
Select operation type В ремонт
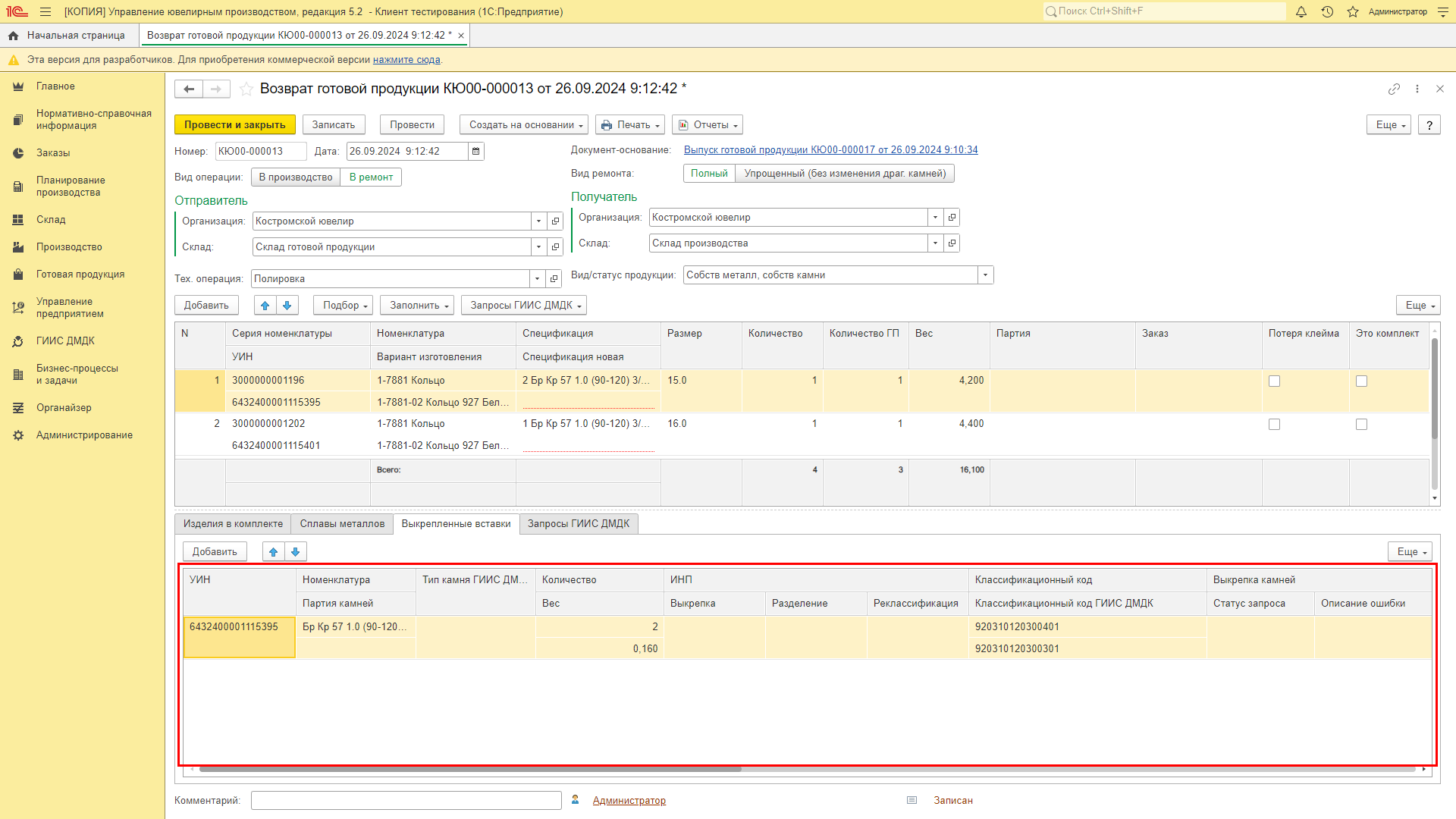[x=371, y=177]
